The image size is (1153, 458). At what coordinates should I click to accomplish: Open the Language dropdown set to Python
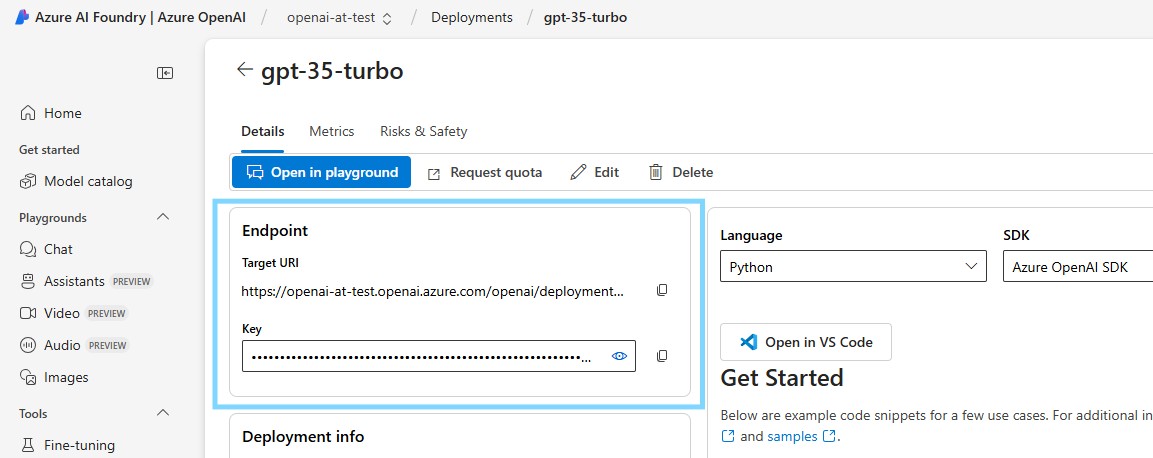point(853,267)
